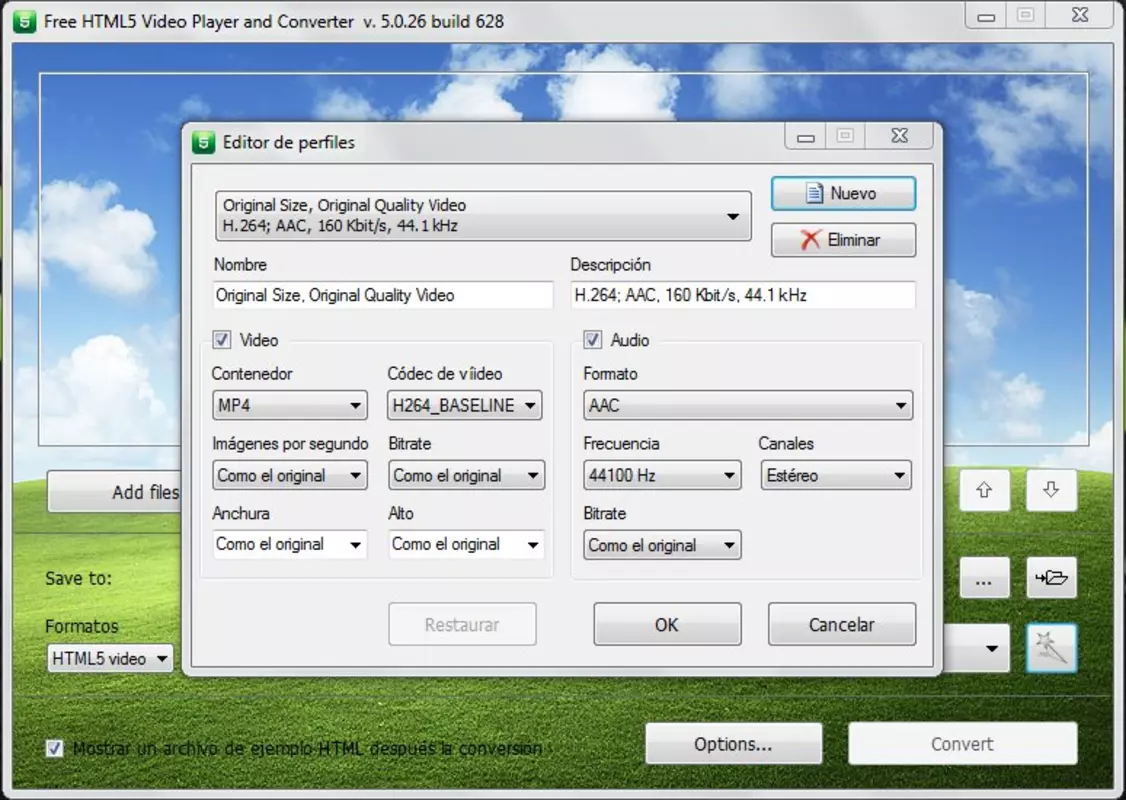Uncheck Mostrar un archivo de ejemplo HTML
Viewport: 1126px width, 800px height.
(x=55, y=748)
